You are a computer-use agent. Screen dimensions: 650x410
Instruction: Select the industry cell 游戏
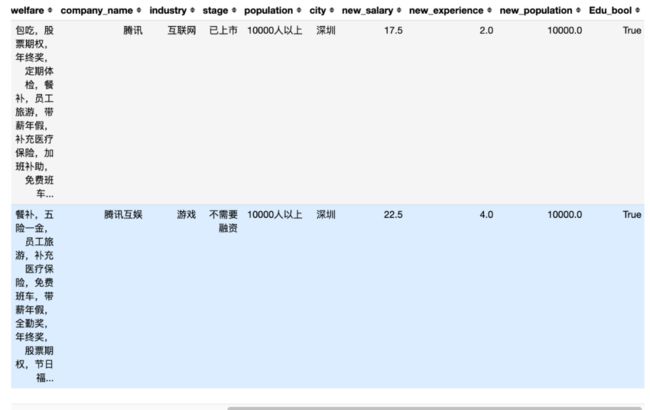[x=186, y=214]
